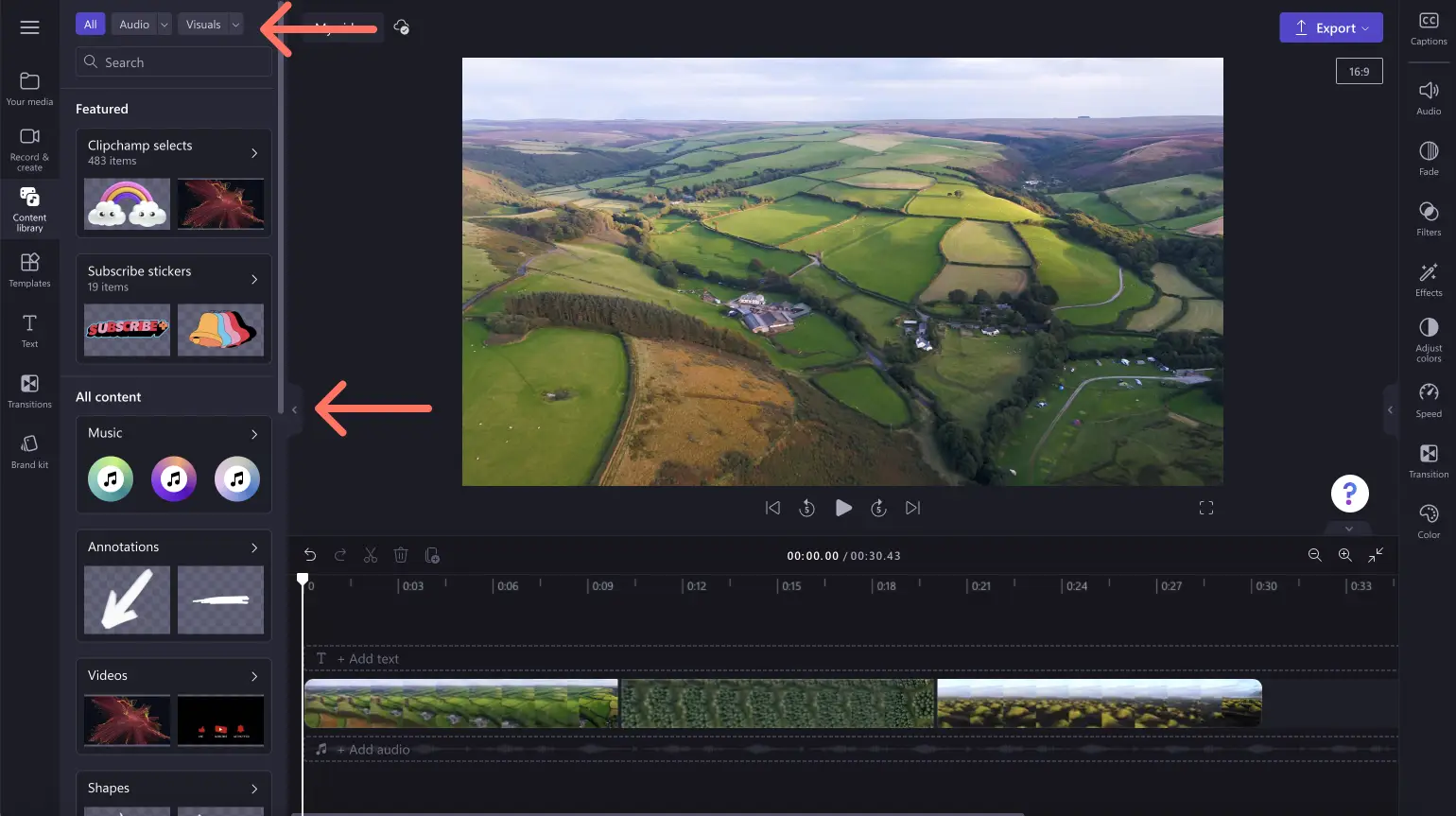Open Your media tab
The image size is (1456, 816).
(29, 89)
